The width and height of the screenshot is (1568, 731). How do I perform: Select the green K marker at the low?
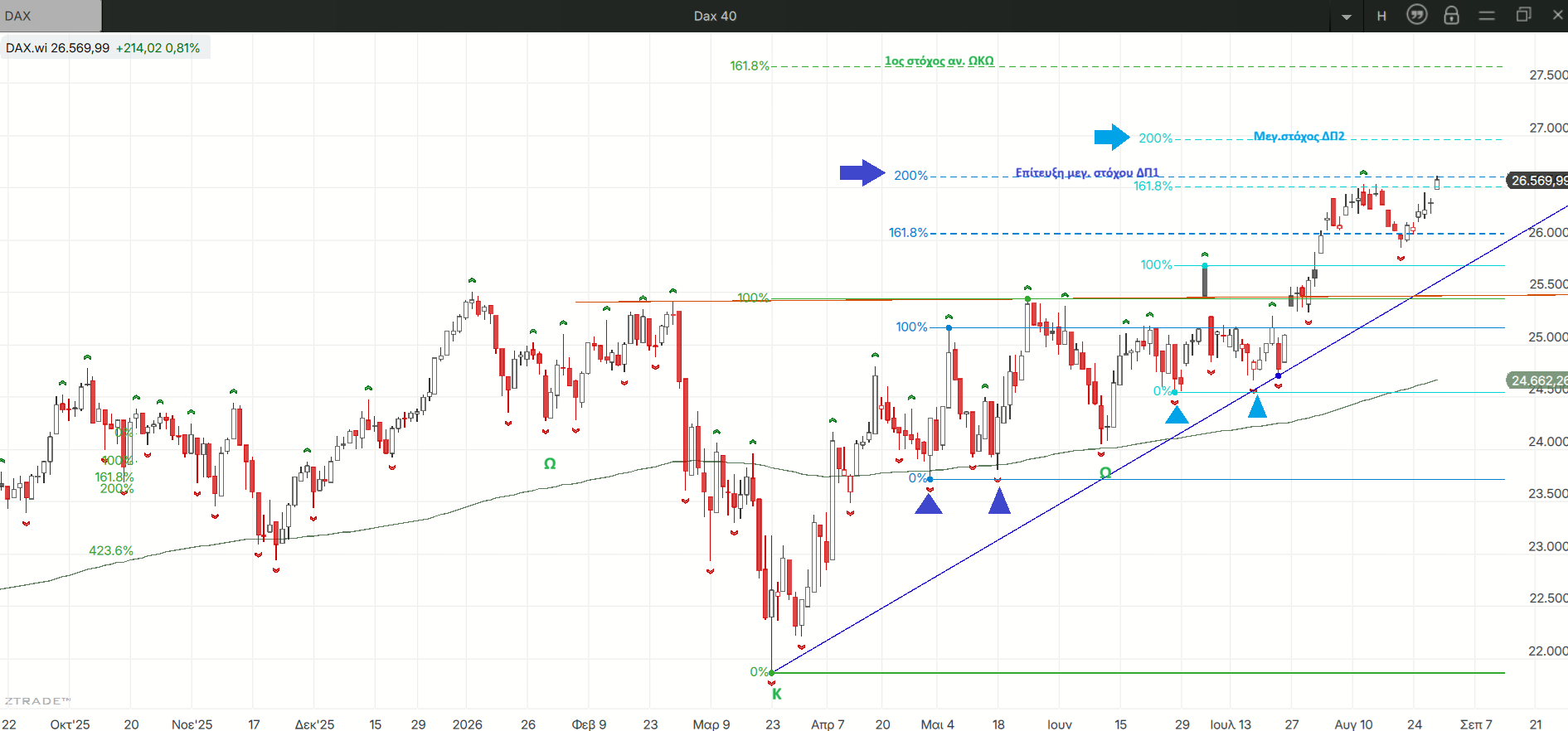pyautogui.click(x=777, y=695)
